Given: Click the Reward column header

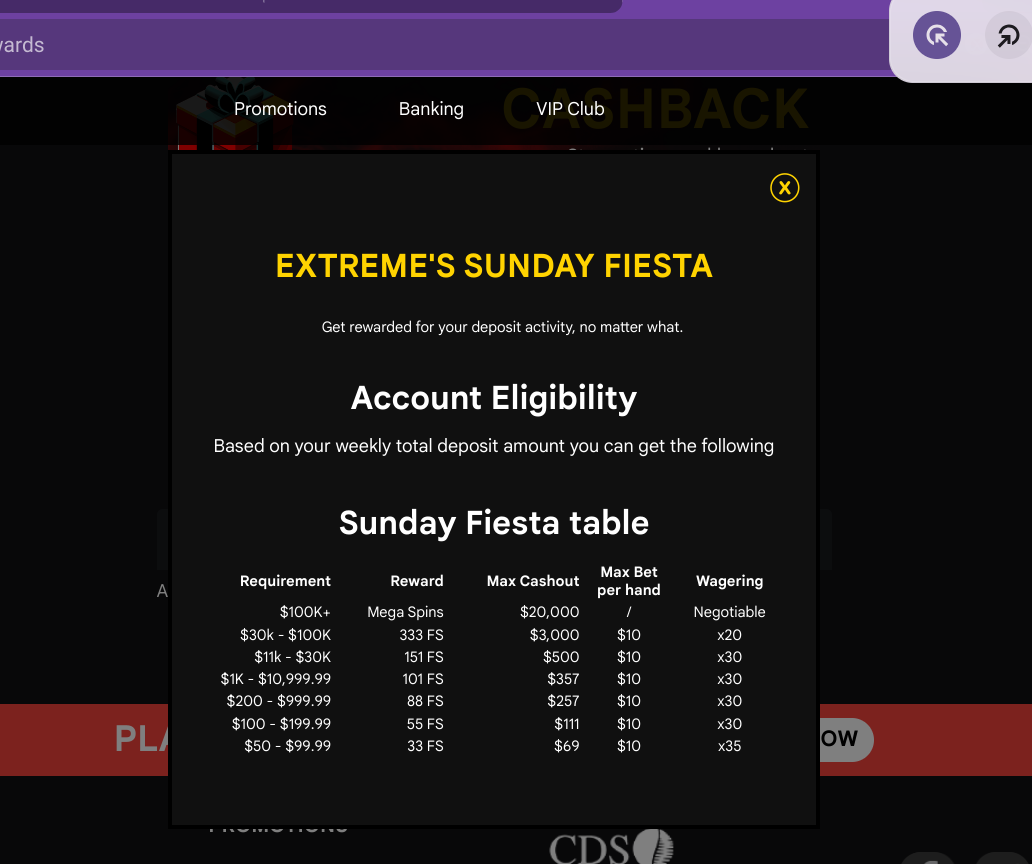Looking at the screenshot, I should pyautogui.click(x=417, y=581).
